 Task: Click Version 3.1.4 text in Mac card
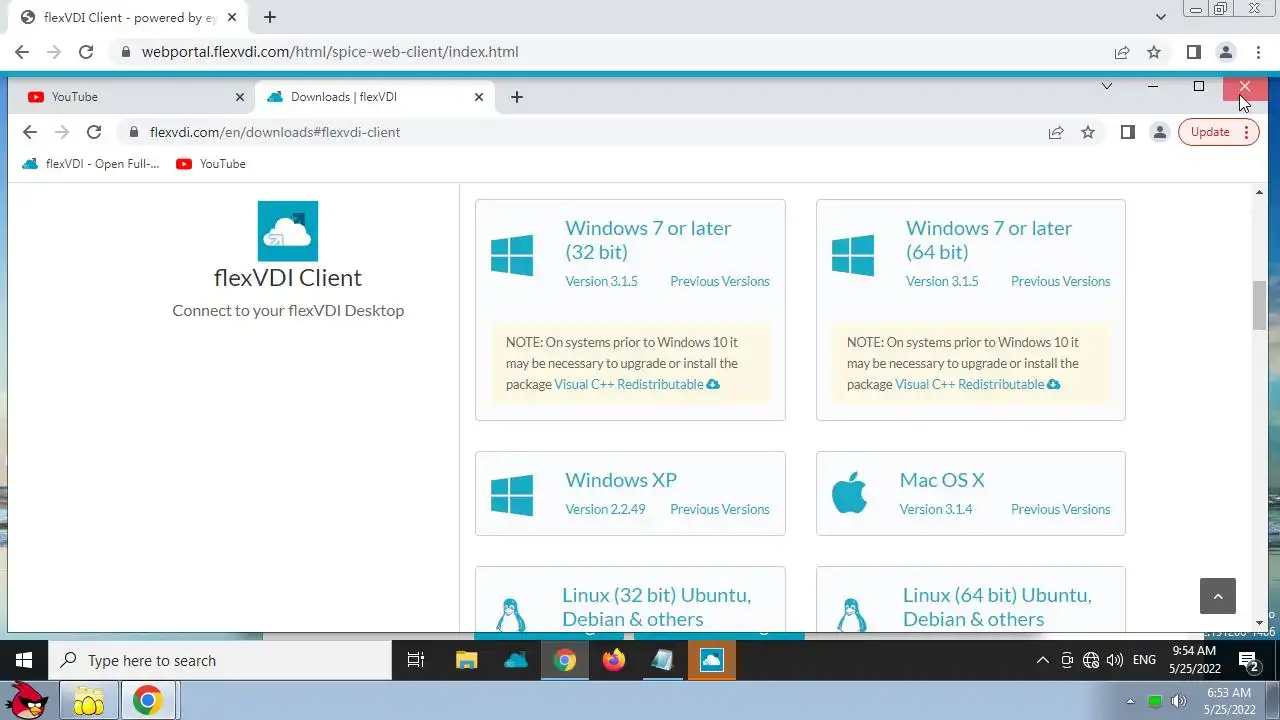pyautogui.click(x=936, y=509)
